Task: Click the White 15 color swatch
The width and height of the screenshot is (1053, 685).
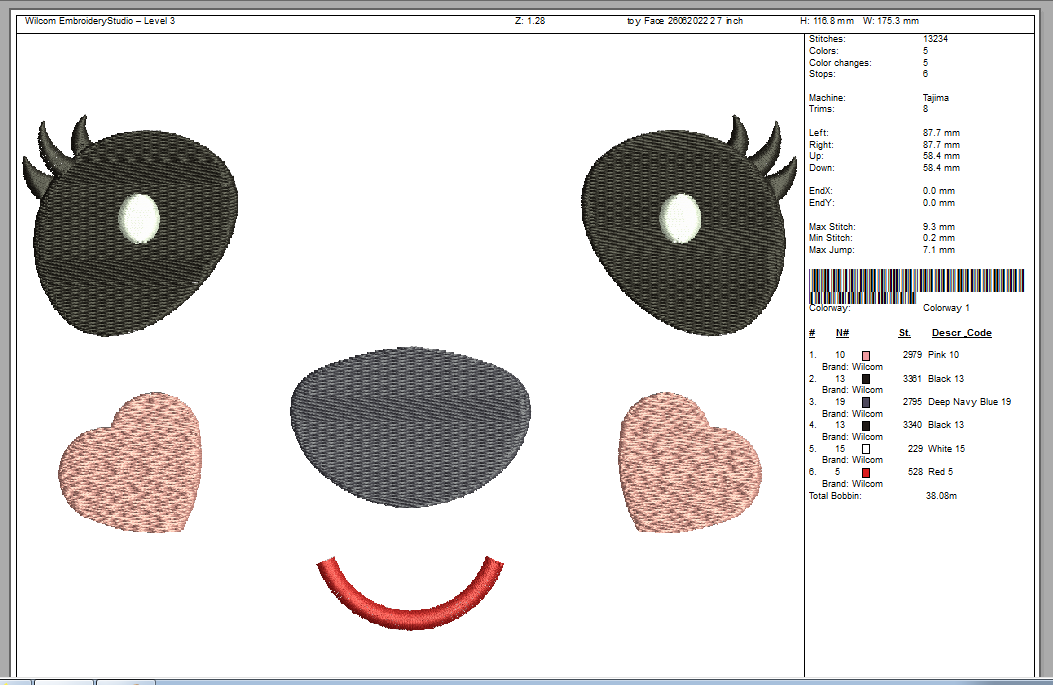Action: click(x=866, y=449)
